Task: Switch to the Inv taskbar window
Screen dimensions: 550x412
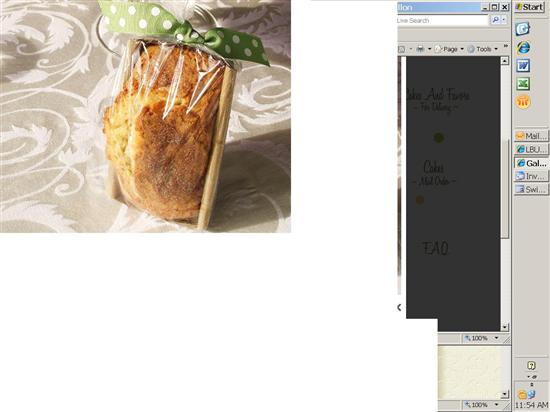Action: pyautogui.click(x=531, y=176)
